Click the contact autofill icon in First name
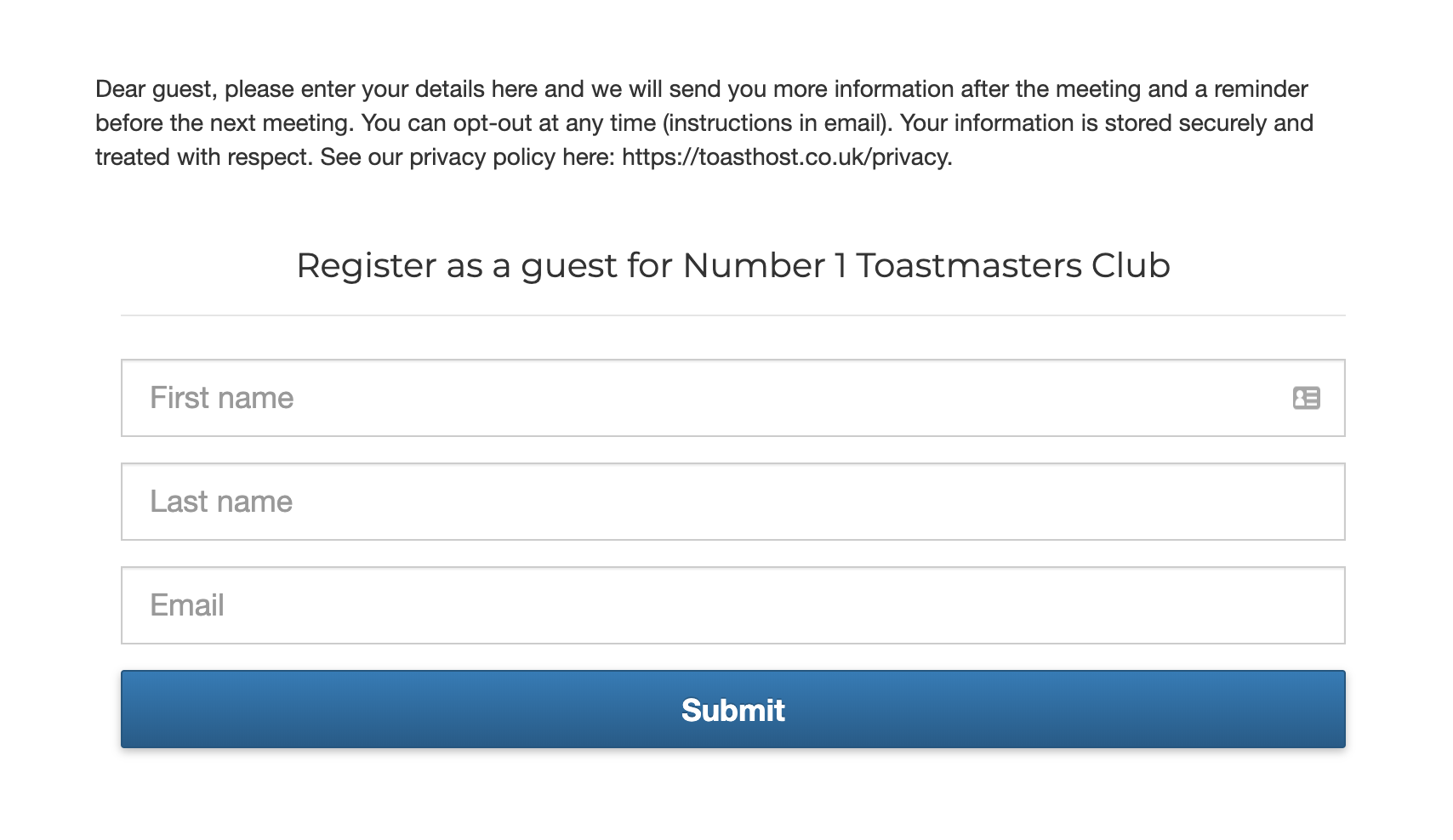Viewport: 1453px width, 840px height. [x=1306, y=398]
